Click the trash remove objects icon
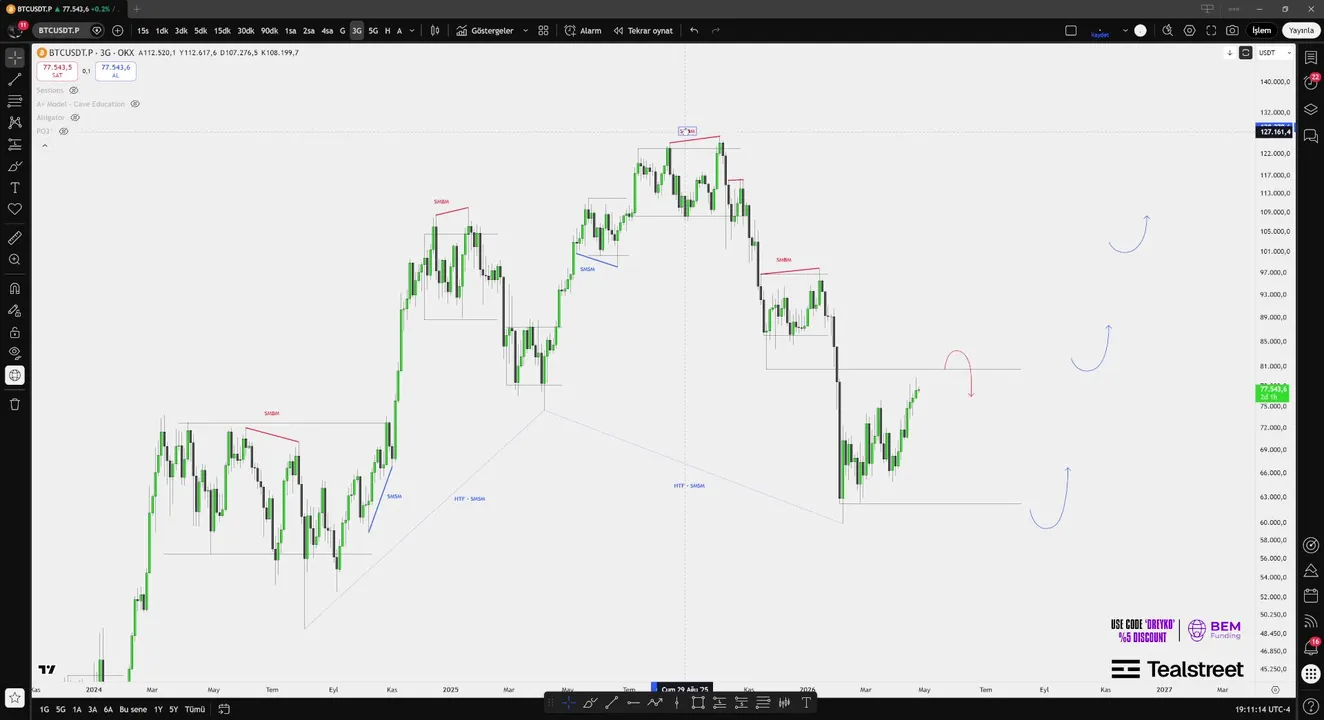This screenshot has height=720, width=1324. tap(15, 404)
